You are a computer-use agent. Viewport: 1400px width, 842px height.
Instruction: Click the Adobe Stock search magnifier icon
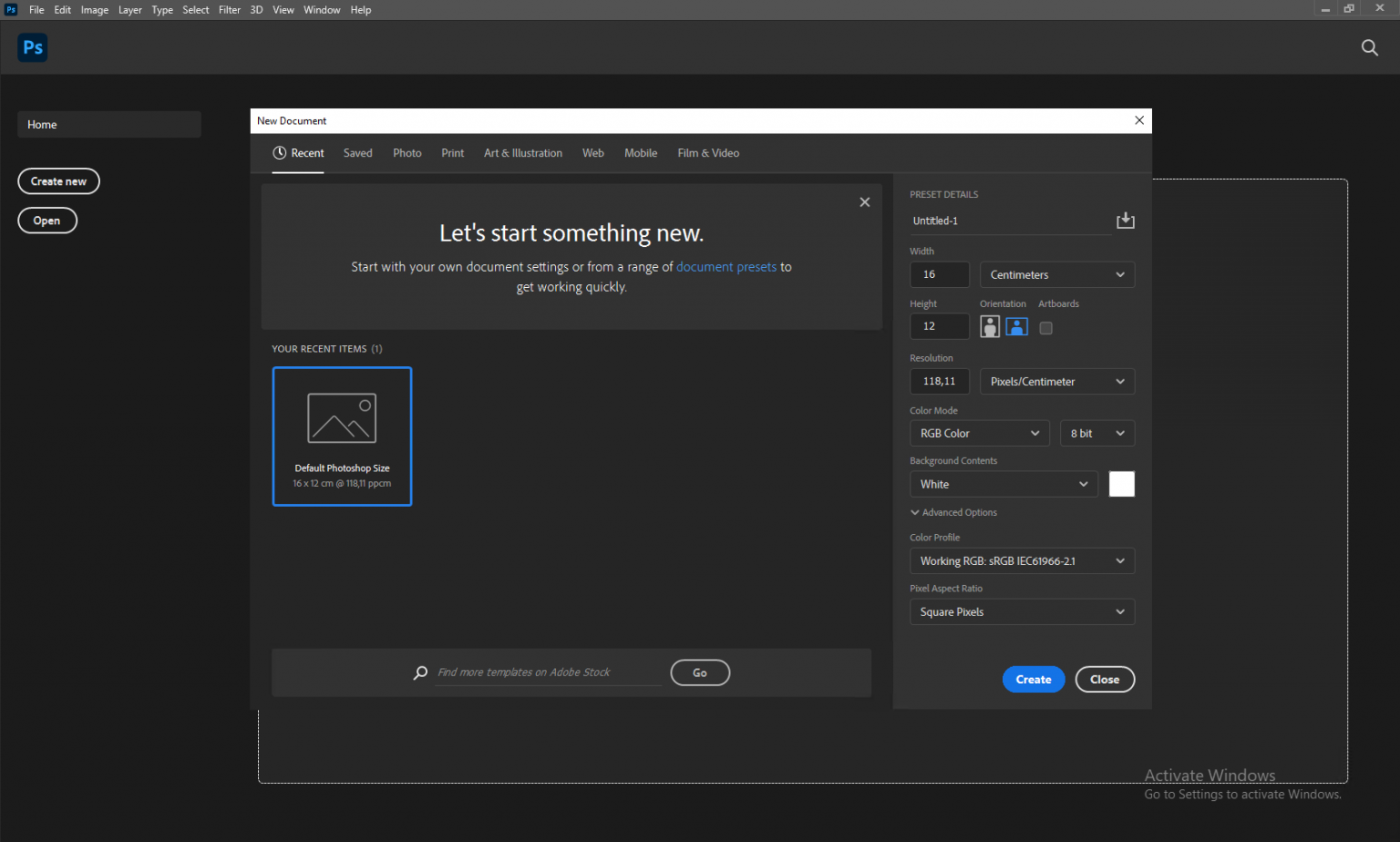pos(420,673)
